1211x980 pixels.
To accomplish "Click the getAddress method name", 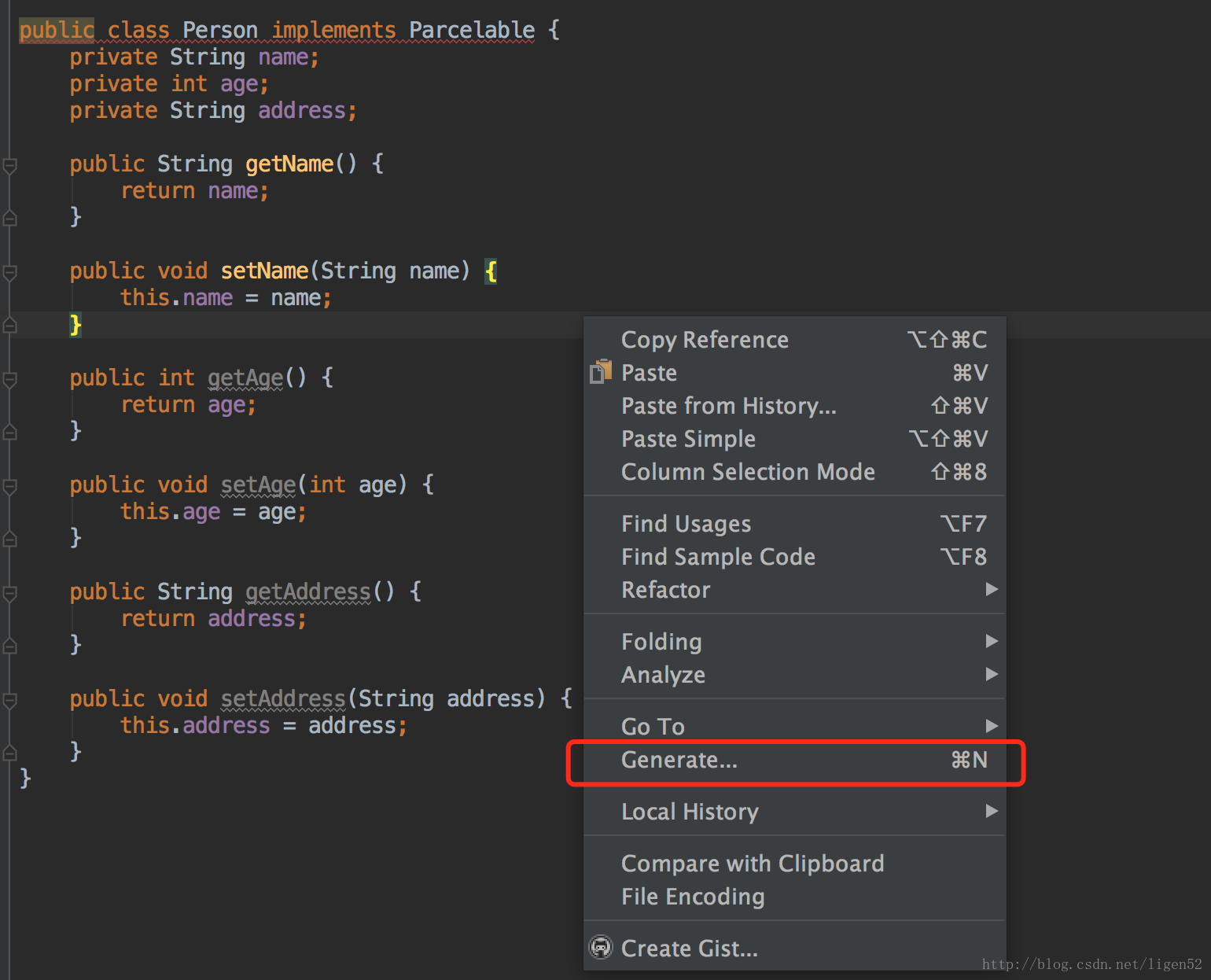I will click(308, 591).
